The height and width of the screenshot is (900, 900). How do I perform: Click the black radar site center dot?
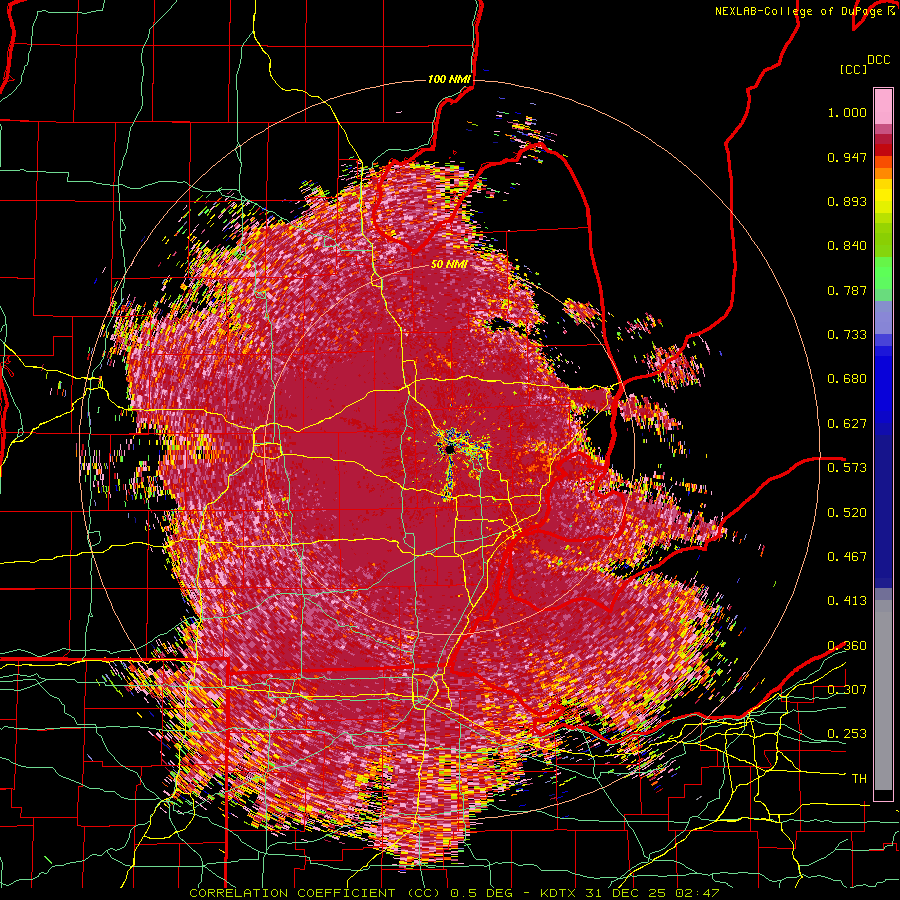pos(451,448)
